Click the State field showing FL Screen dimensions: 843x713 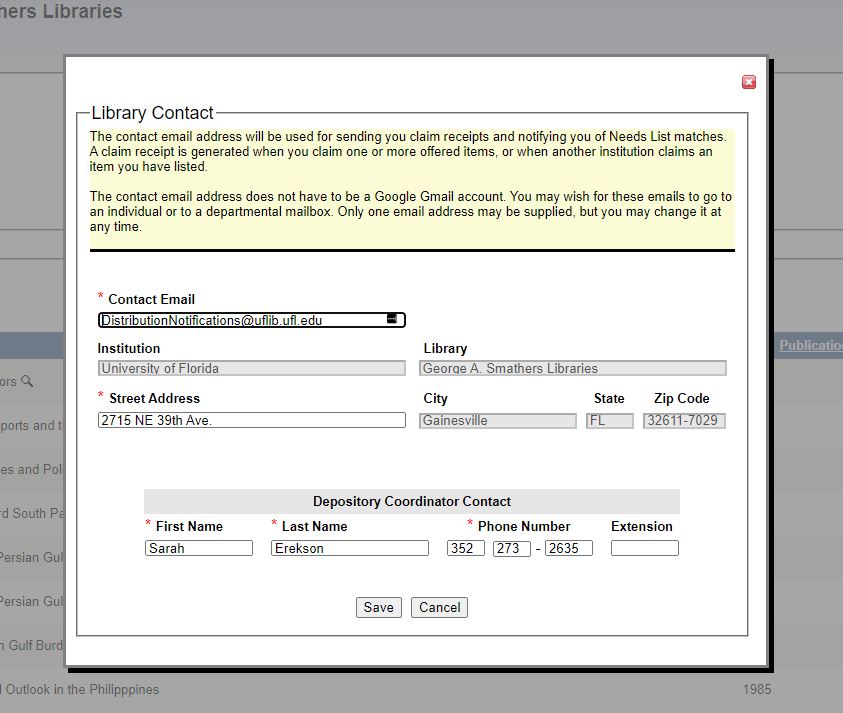tap(609, 420)
